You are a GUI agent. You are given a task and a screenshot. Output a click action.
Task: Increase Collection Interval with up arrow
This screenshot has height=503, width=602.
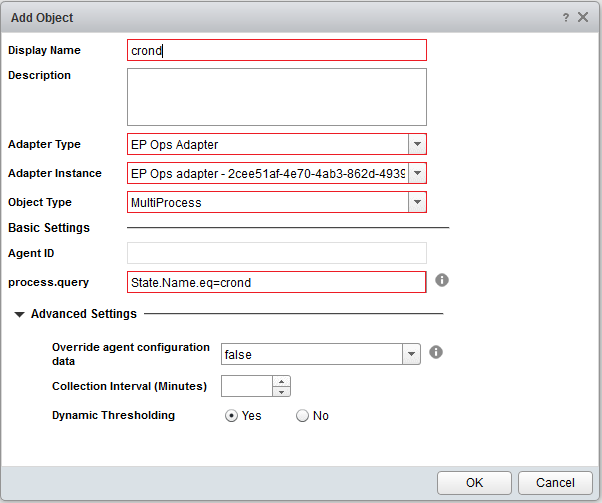click(x=281, y=381)
